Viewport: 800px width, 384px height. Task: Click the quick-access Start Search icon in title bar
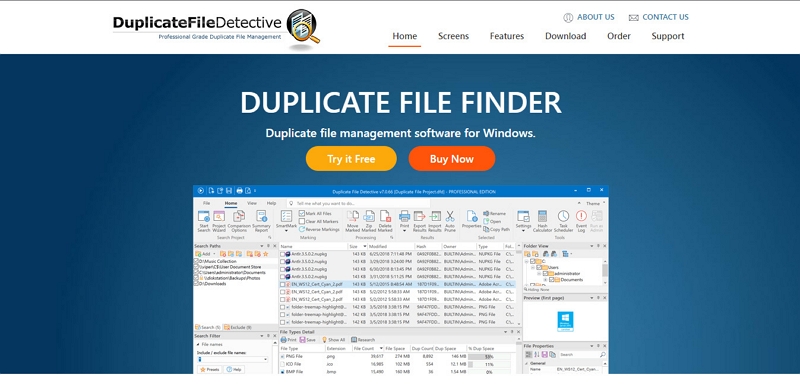tap(201, 191)
